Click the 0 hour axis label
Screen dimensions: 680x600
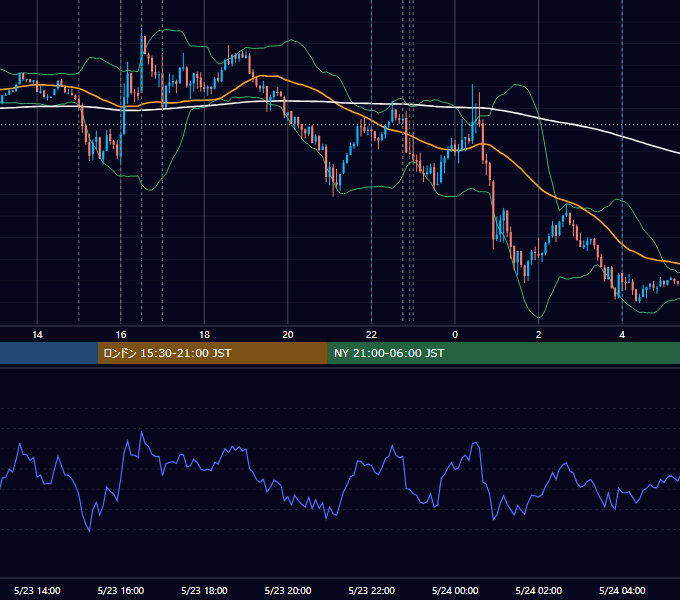[x=455, y=335]
